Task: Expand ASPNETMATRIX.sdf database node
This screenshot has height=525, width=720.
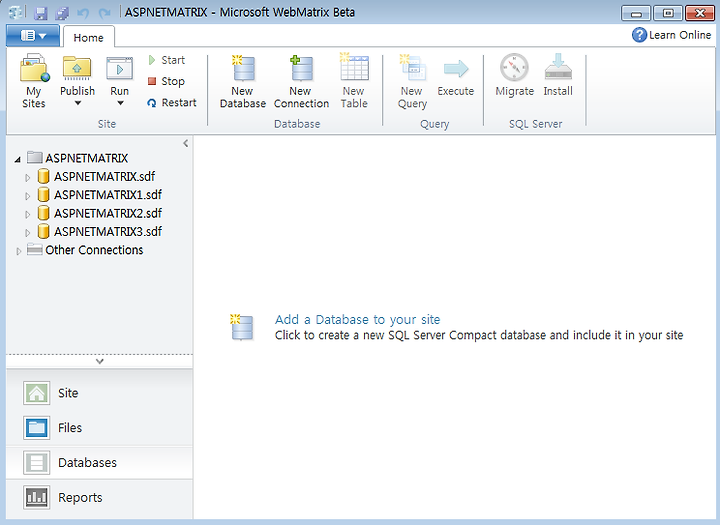Action: [x=27, y=177]
